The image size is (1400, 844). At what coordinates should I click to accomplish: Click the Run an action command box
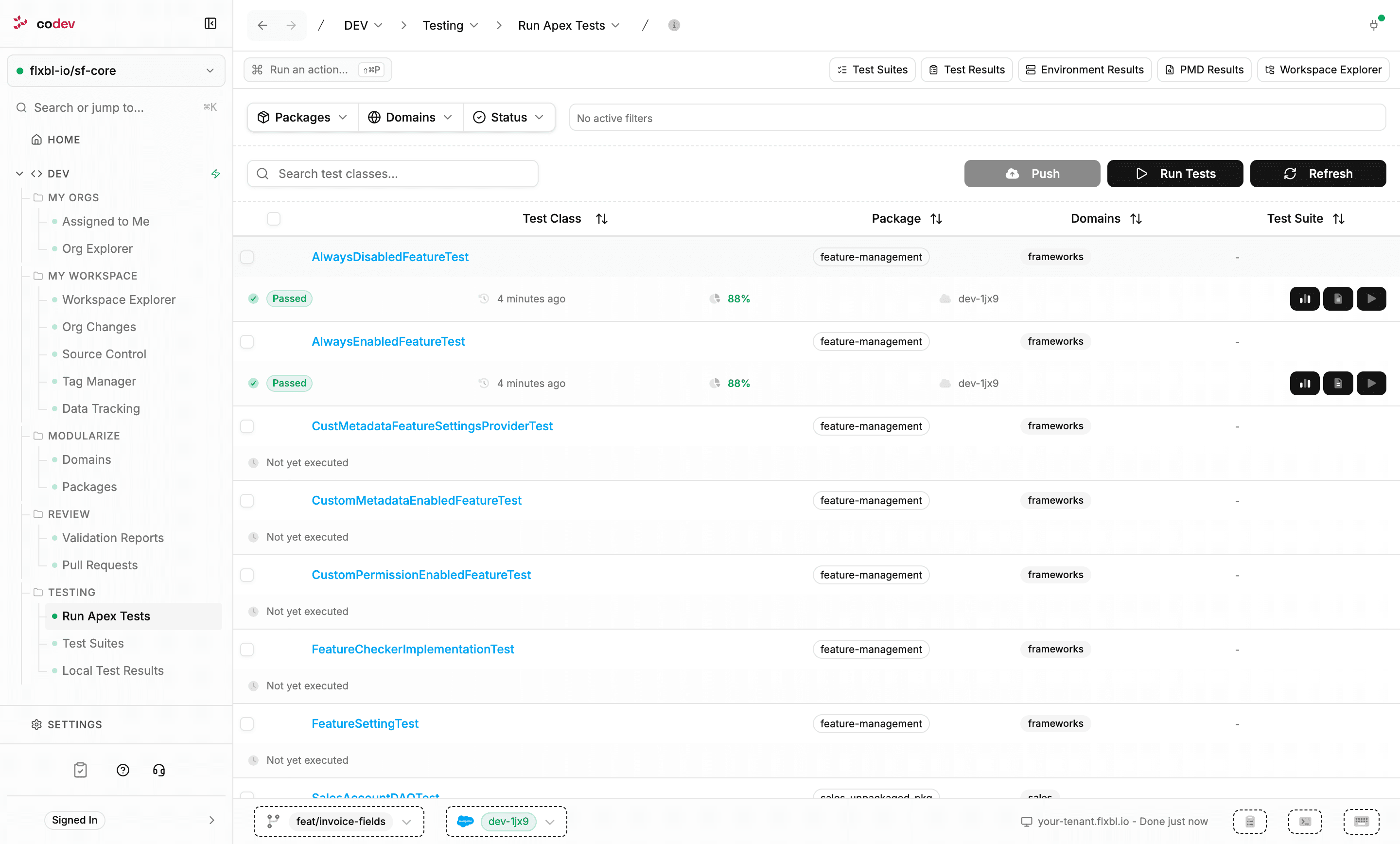pos(317,70)
